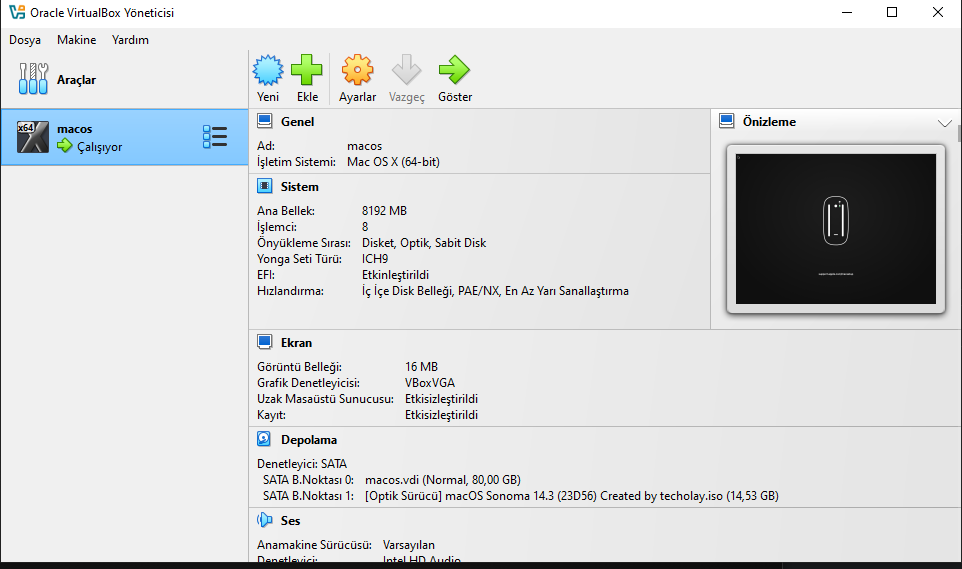
Task: Click Mac OS X (64-bit) operating system value
Action: click(393, 161)
